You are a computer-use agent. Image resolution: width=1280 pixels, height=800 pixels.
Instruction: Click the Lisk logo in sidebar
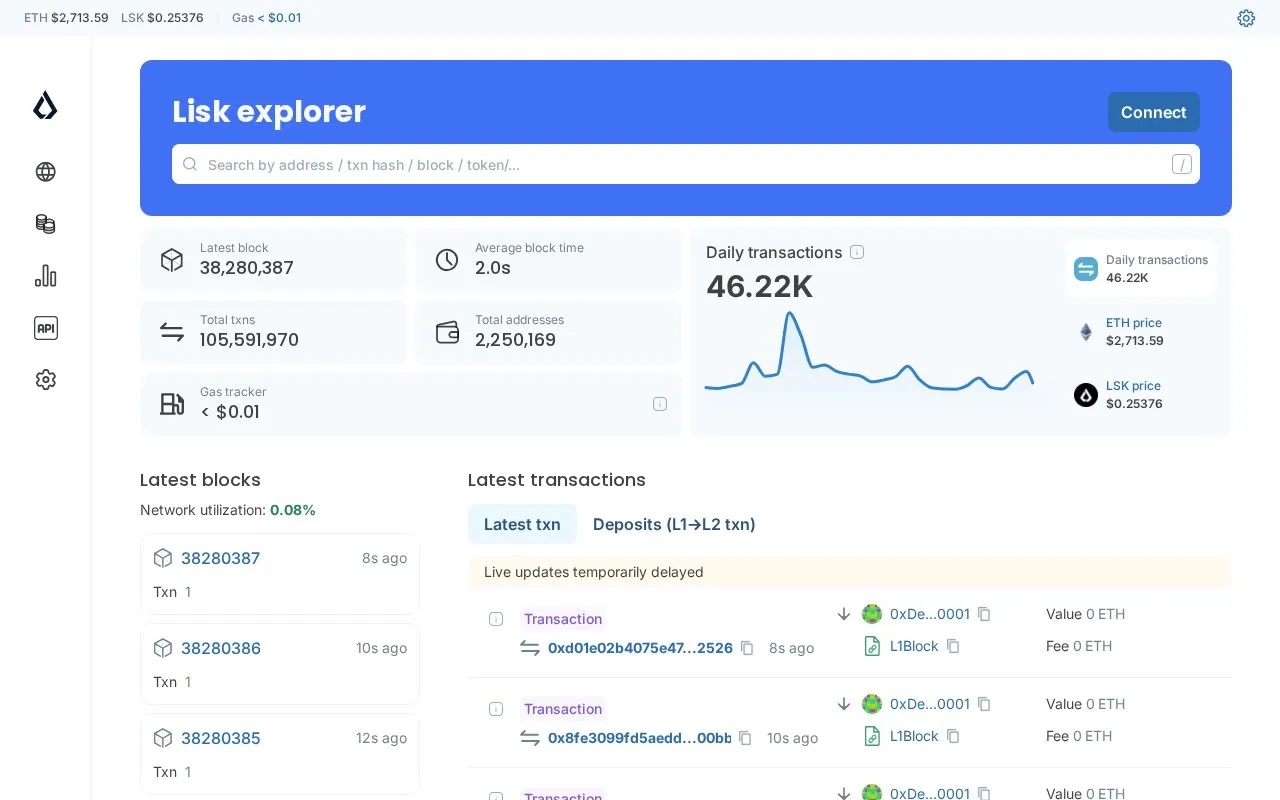[x=45, y=106]
